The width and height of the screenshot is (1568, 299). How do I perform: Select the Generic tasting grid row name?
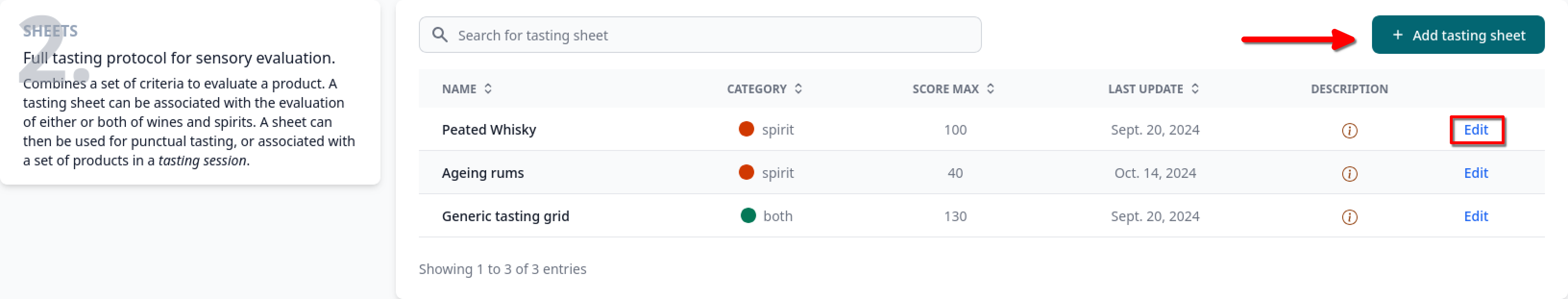(x=505, y=216)
